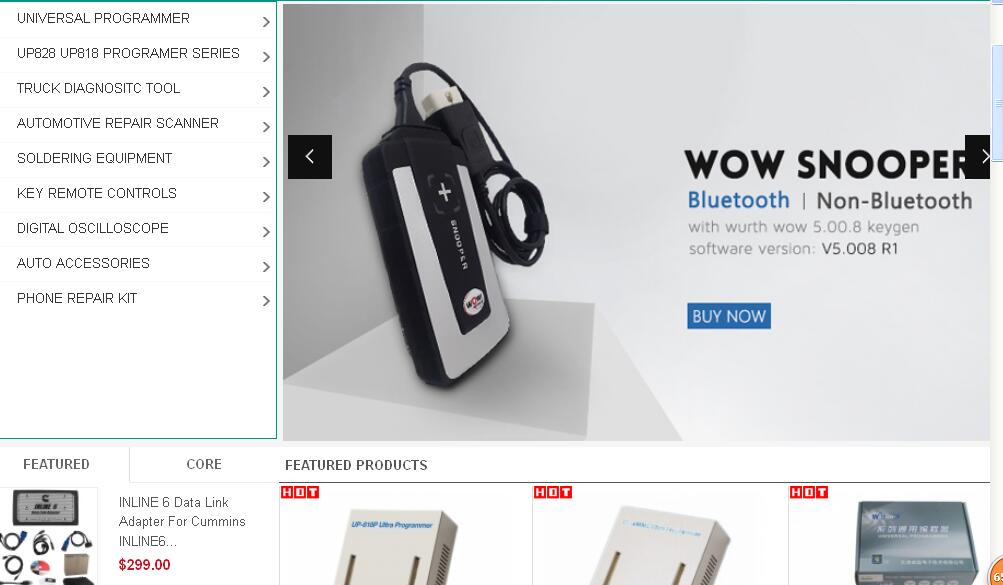
Task: Open INLINE 6 Data Link Adapter link
Action: point(182,522)
